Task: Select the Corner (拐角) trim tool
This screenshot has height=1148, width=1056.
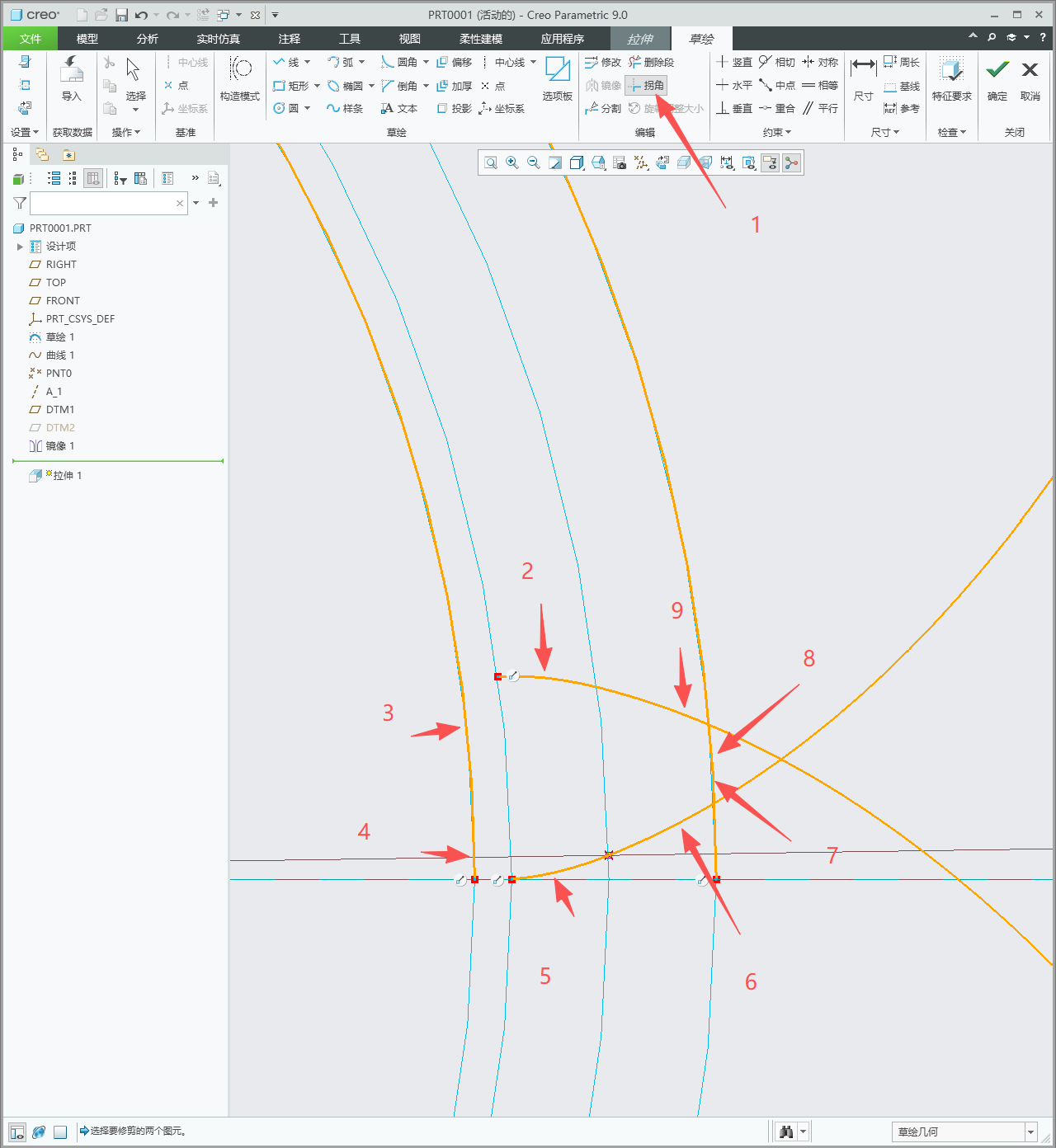Action: click(x=646, y=85)
